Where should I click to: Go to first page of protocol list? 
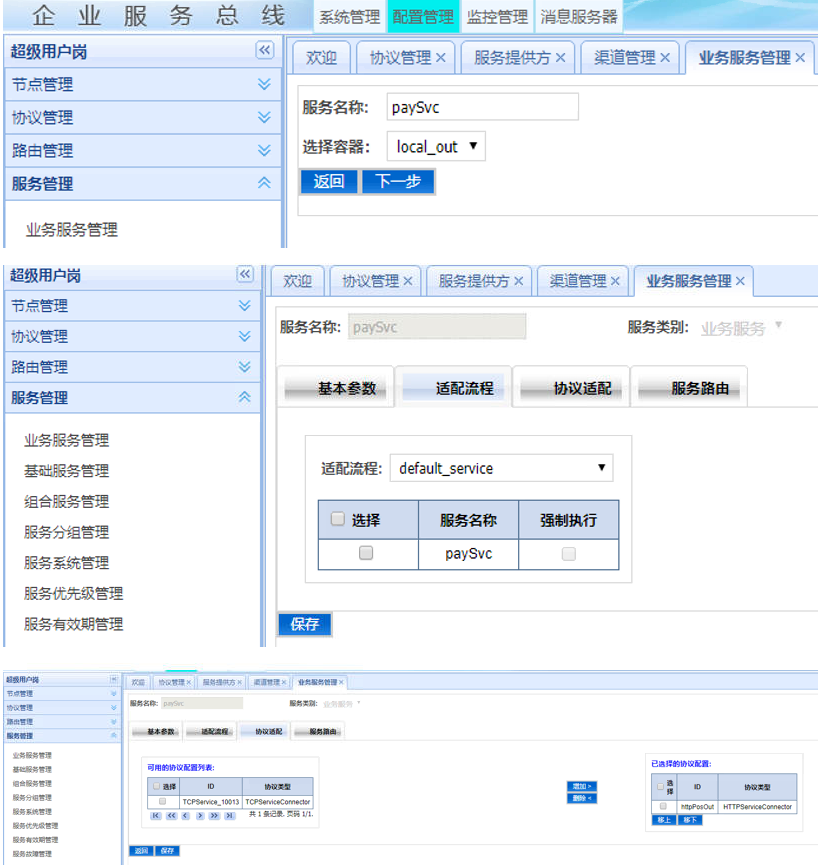tap(155, 816)
